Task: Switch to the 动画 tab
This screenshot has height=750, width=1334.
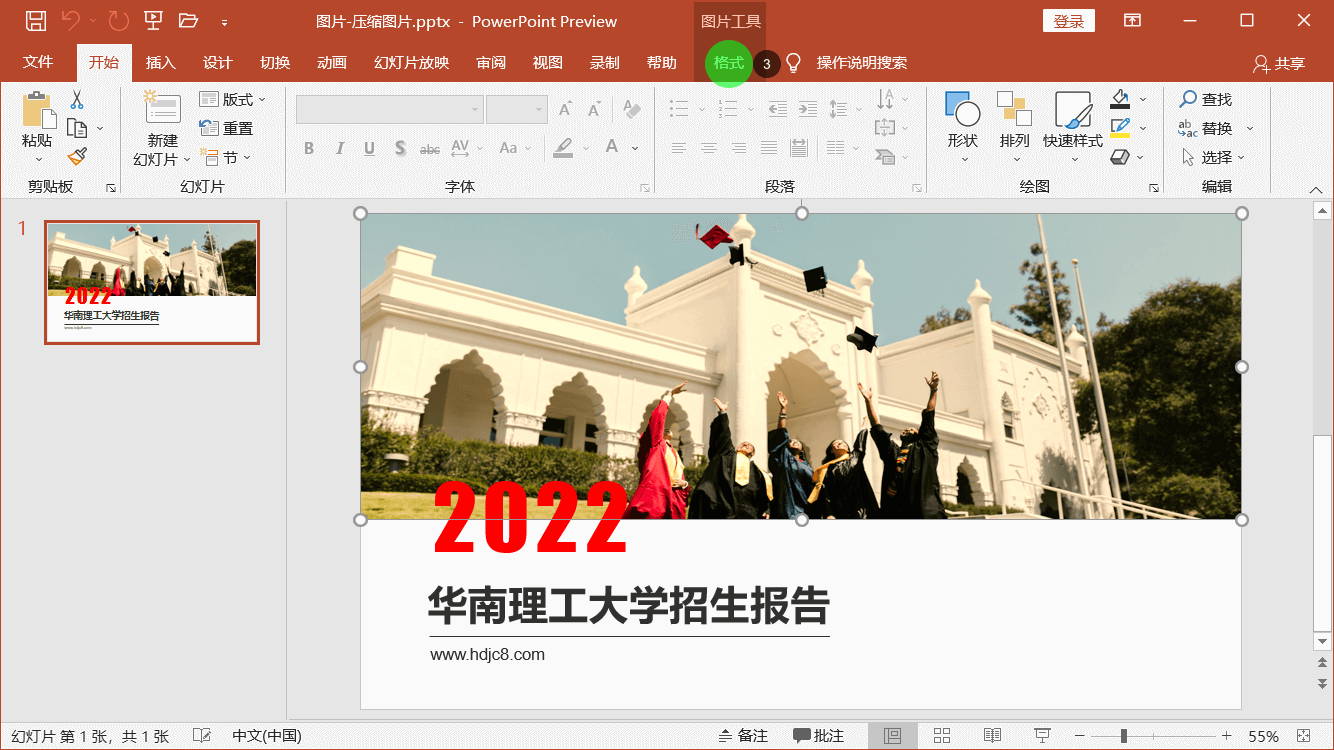Action: [331, 62]
